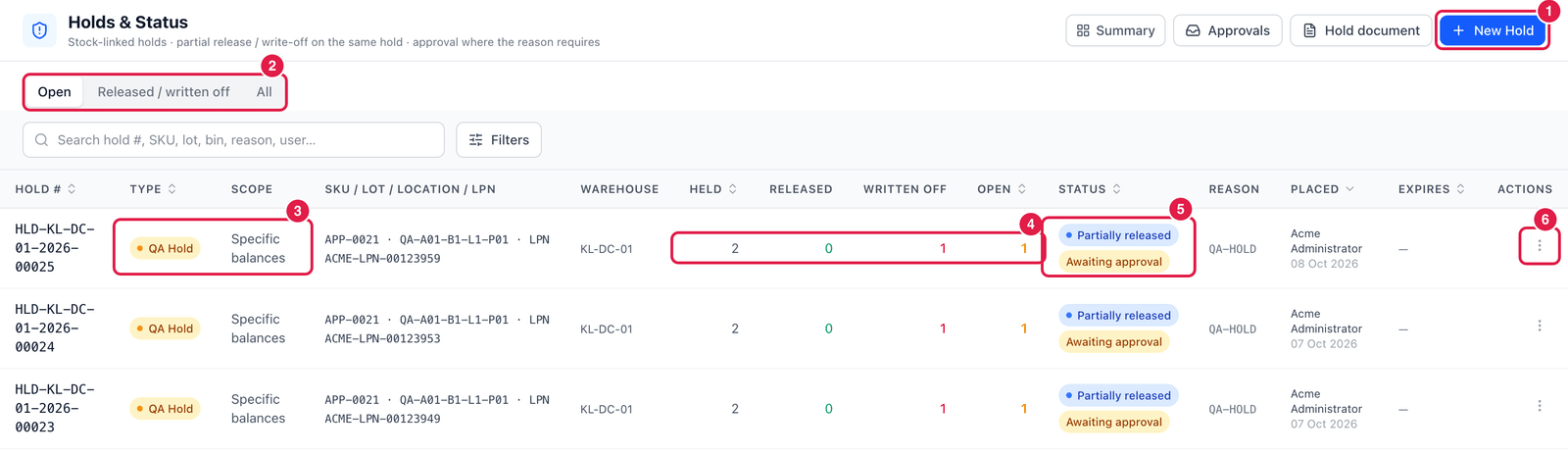The width and height of the screenshot is (1568, 454).
Task: Click Awaiting approval badge for hold 00025
Action: pyautogui.click(x=1114, y=262)
